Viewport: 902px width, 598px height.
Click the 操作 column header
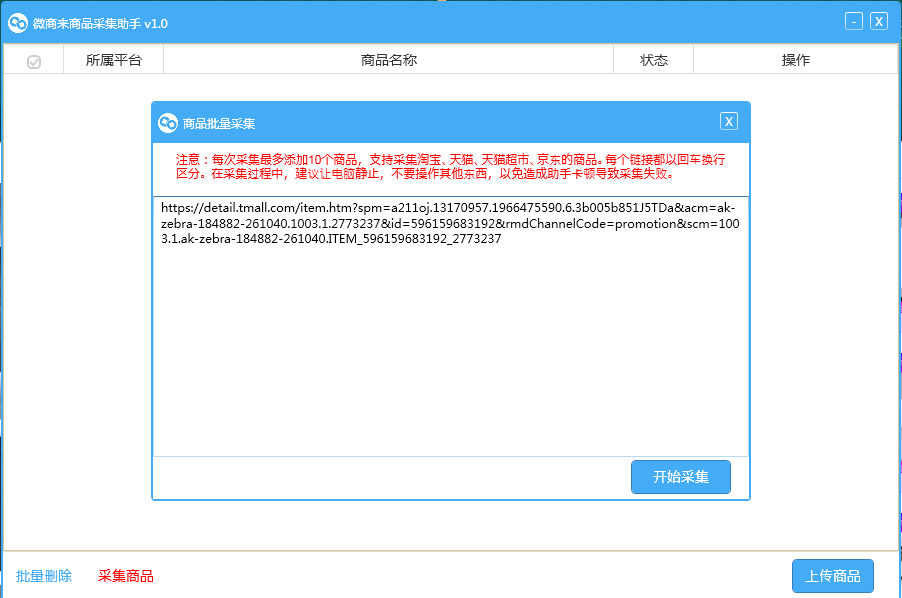(795, 60)
